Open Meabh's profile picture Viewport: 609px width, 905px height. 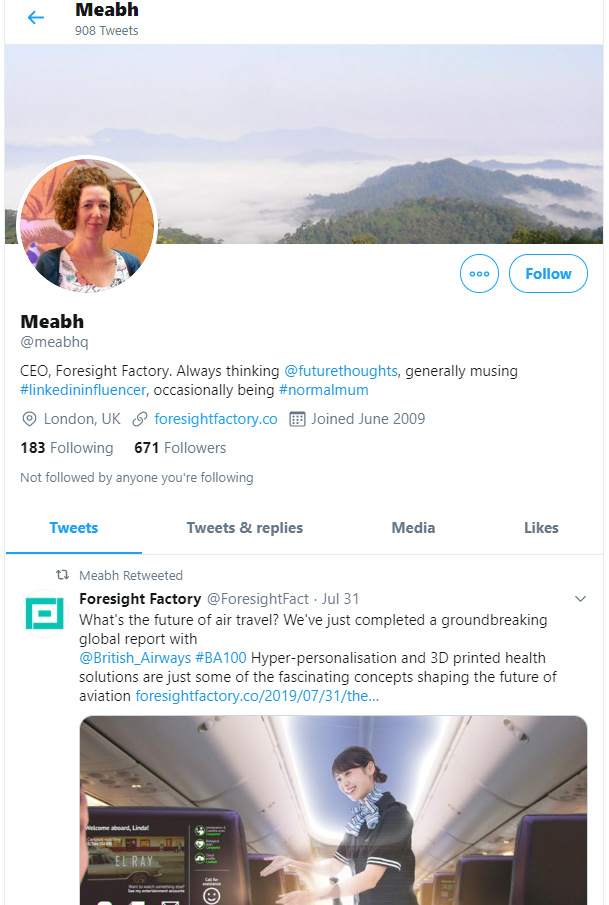coord(87,225)
